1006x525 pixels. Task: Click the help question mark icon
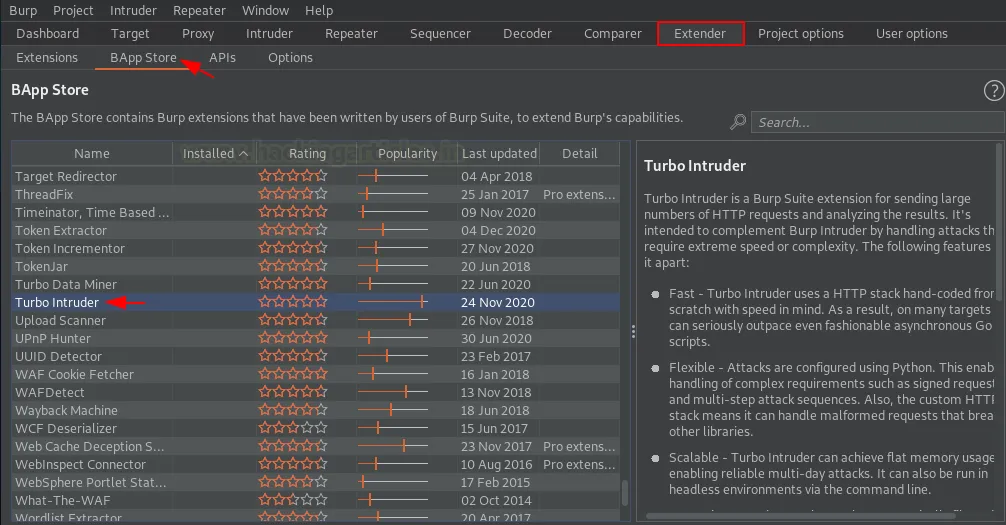[993, 91]
